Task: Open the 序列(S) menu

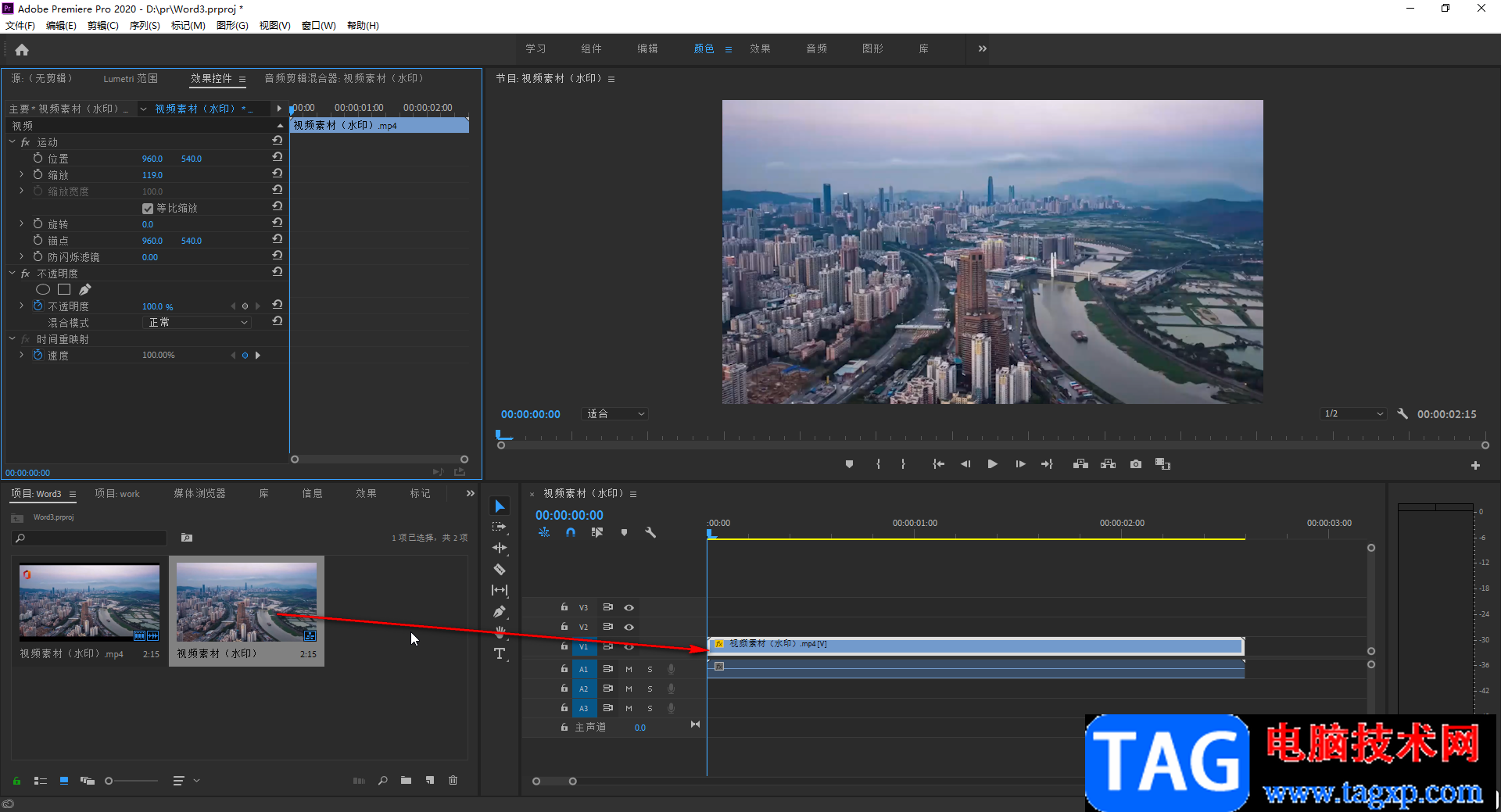Action: [x=144, y=25]
